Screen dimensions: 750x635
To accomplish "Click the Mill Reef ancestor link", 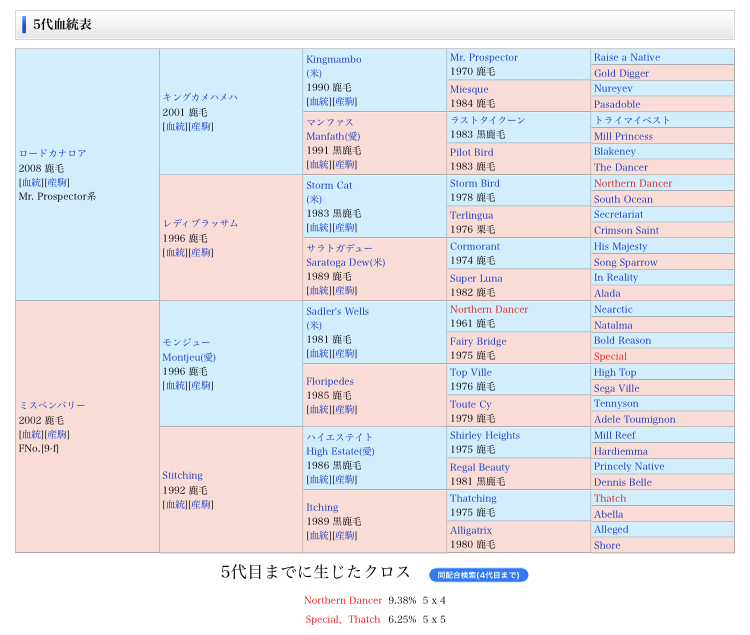I will [x=614, y=435].
